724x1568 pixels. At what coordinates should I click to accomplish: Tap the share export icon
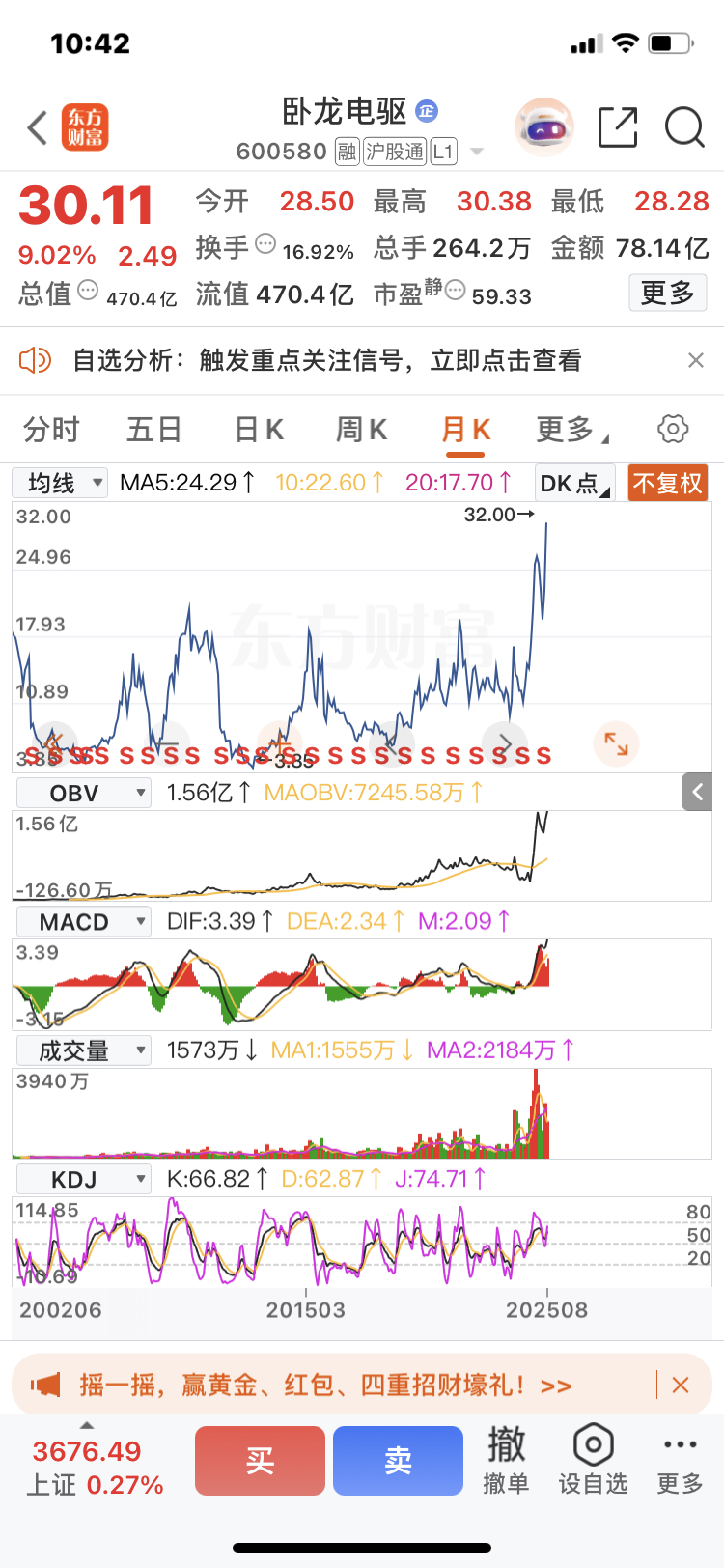[618, 127]
